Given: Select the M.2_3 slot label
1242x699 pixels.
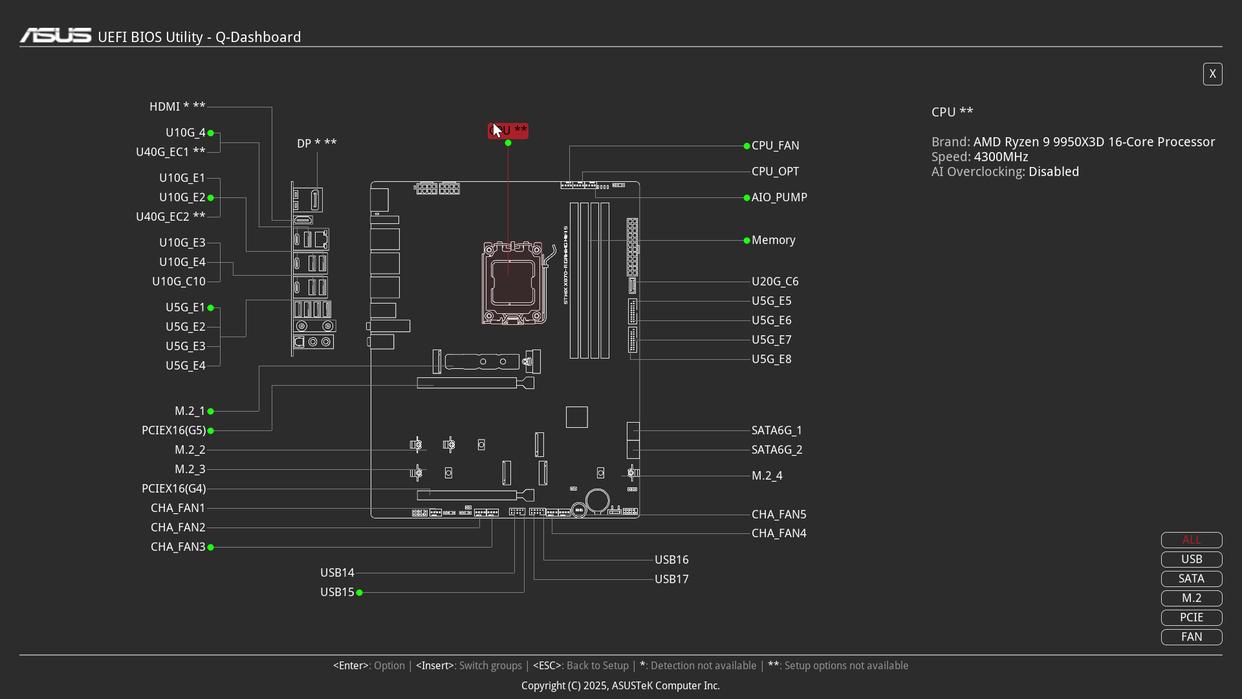Looking at the screenshot, I should [x=190, y=470].
